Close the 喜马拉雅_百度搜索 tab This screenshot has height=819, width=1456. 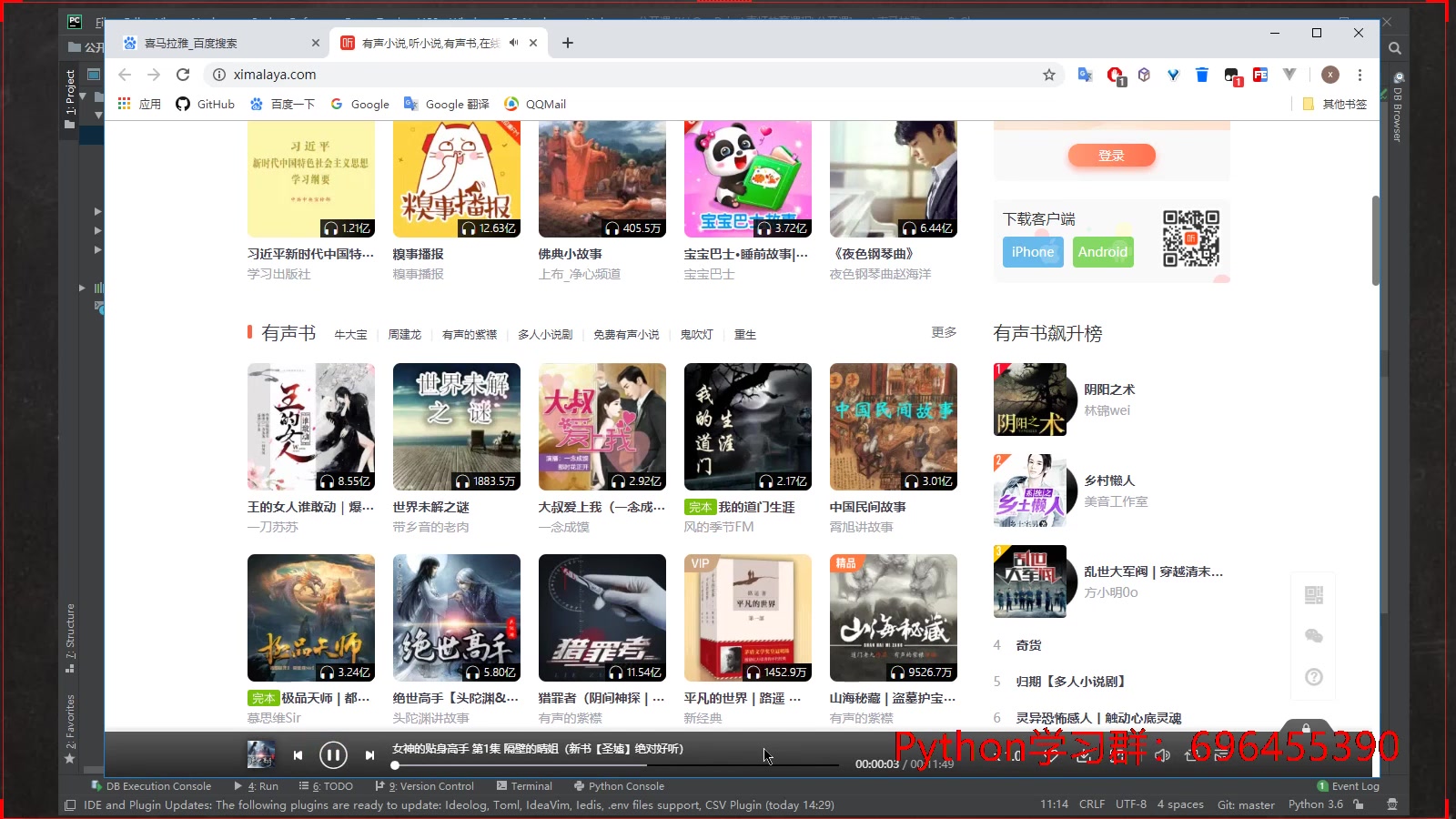(316, 43)
